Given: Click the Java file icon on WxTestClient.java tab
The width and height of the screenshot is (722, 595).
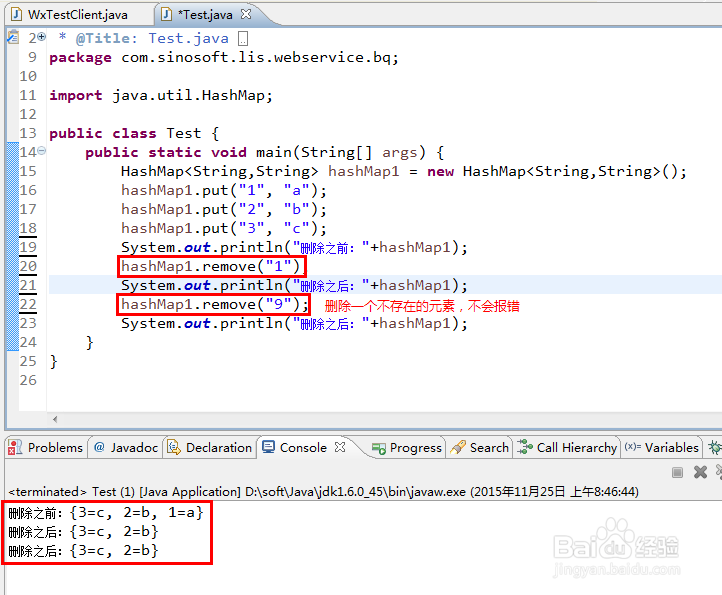Looking at the screenshot, I should tap(17, 15).
